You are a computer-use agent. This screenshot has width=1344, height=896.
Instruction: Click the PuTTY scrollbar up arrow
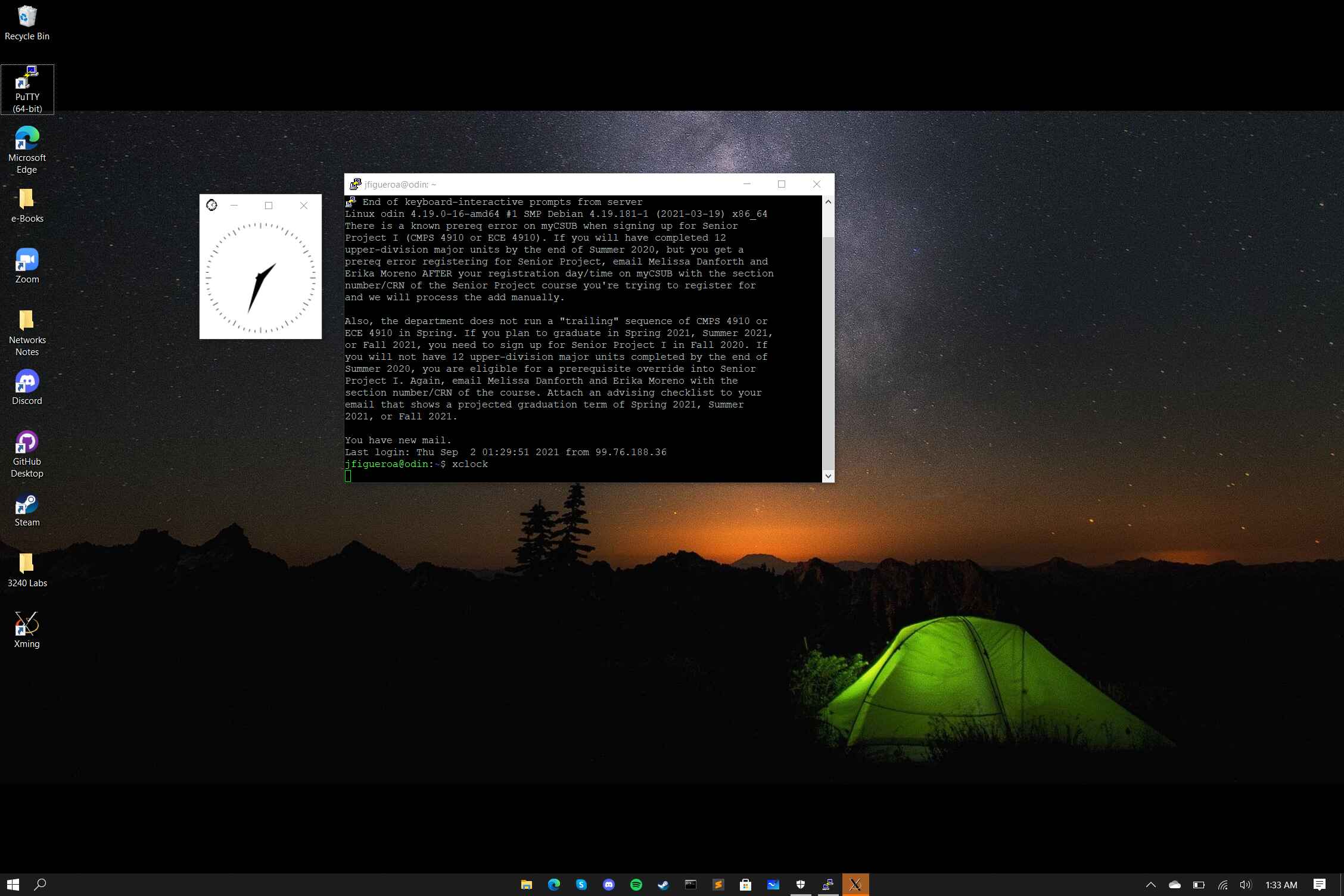point(828,202)
